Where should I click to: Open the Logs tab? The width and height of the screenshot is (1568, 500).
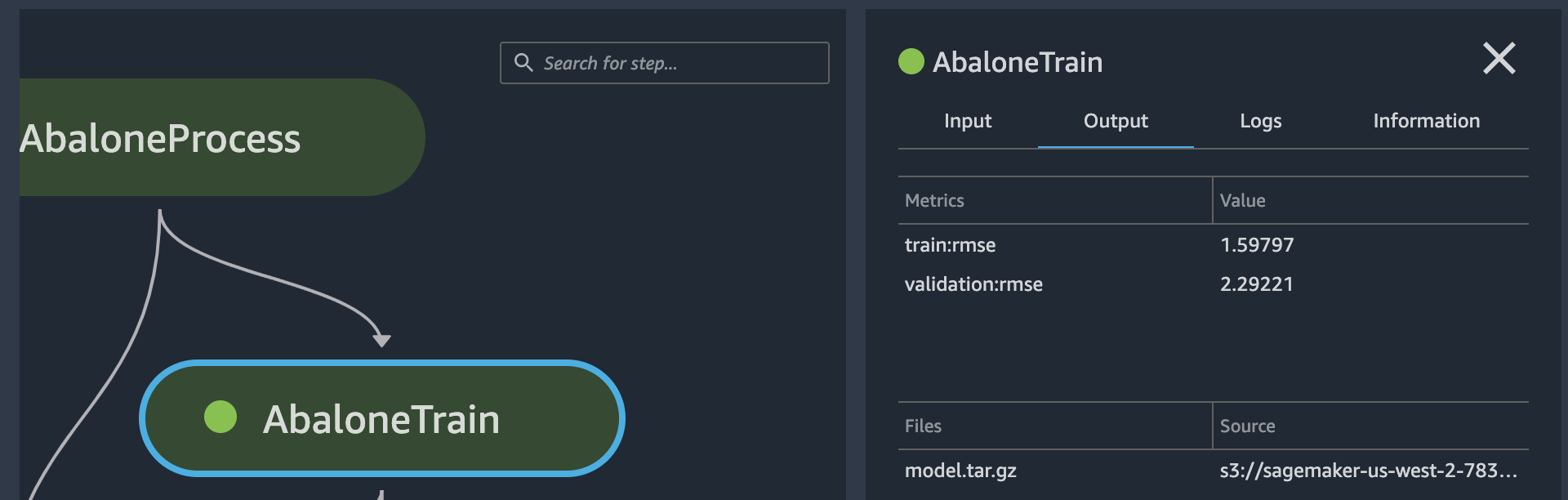click(1260, 121)
